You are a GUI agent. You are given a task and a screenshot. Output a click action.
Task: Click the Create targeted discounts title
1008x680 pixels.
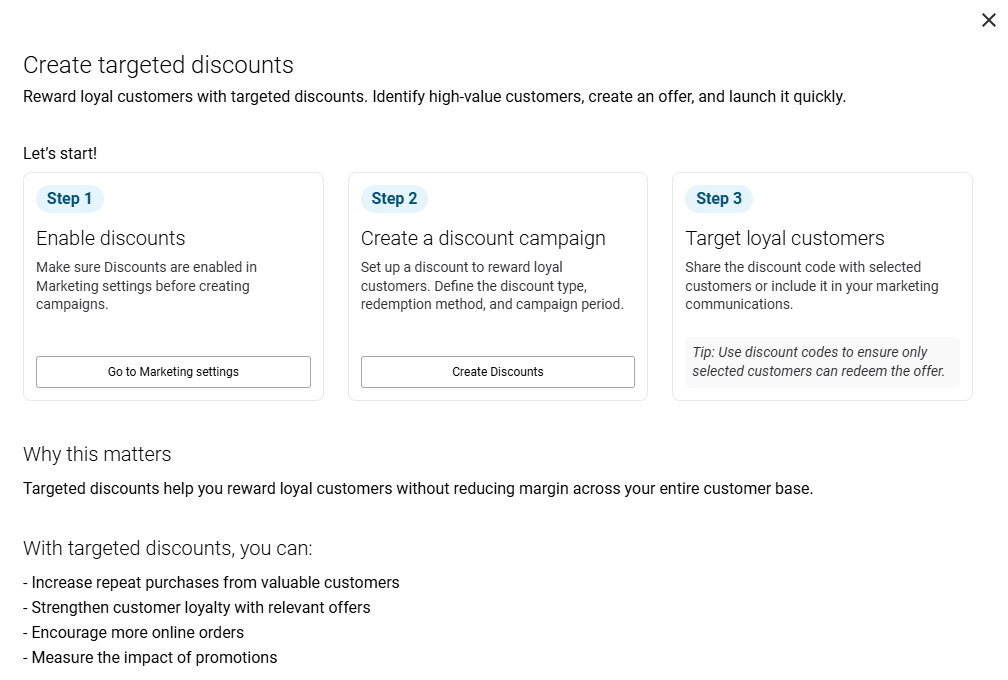click(158, 66)
